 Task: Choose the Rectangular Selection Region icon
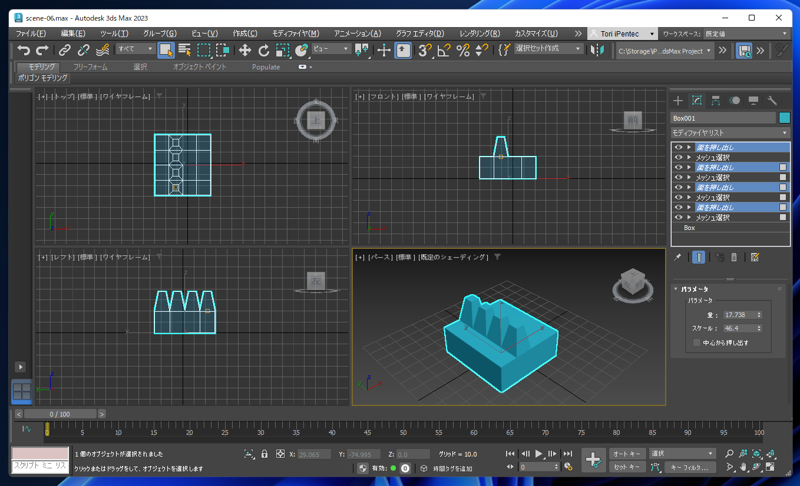pyautogui.click(x=204, y=50)
